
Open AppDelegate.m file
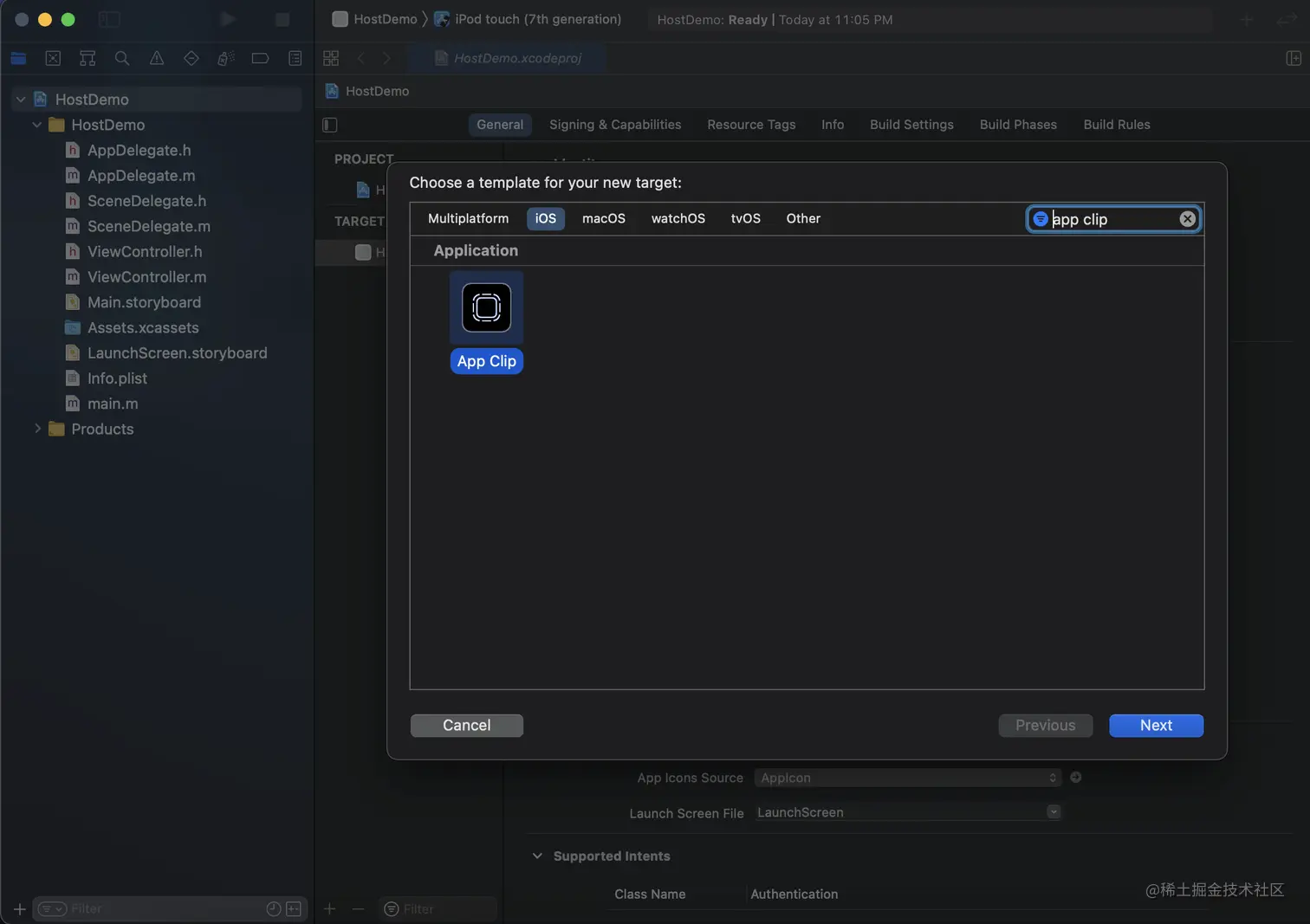(x=141, y=175)
